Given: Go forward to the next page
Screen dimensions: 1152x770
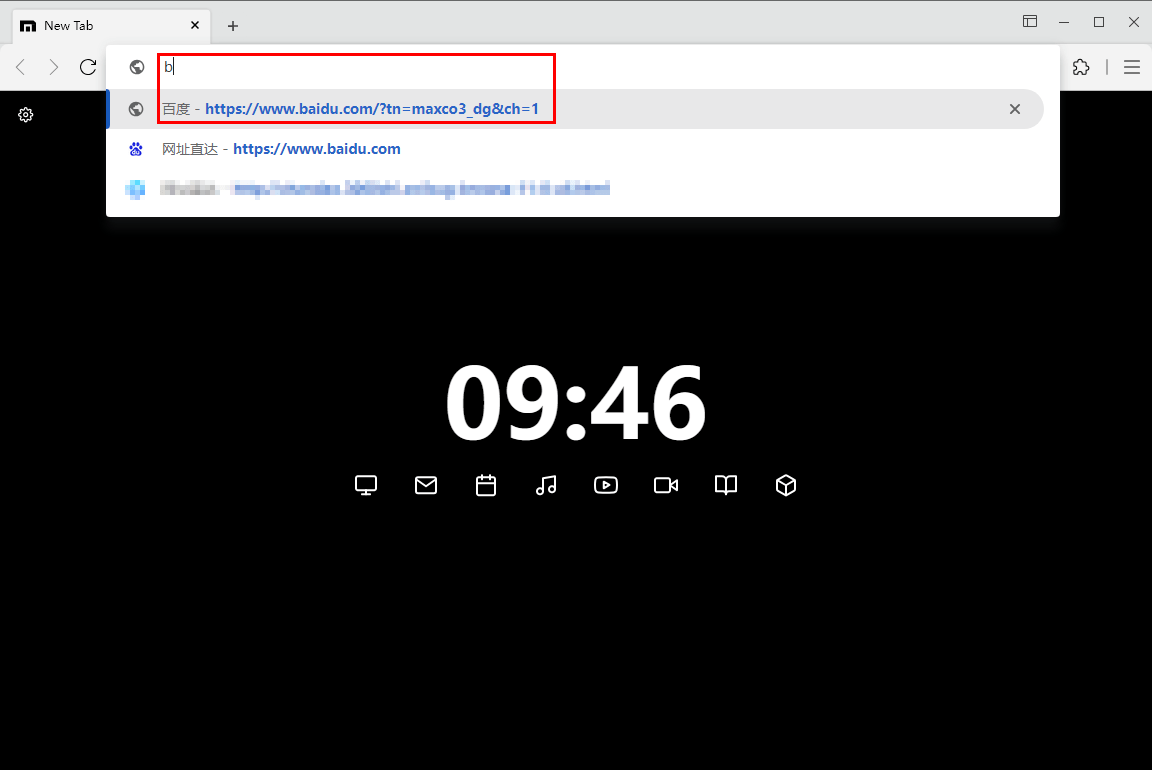Looking at the screenshot, I should click(x=54, y=67).
